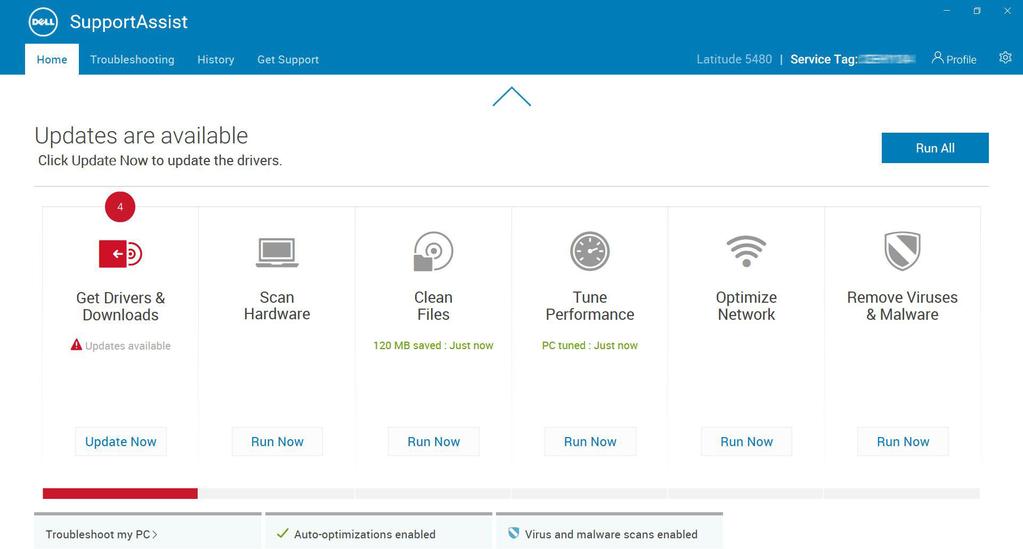Click Virus and malware scans enabled tile

tap(609, 531)
